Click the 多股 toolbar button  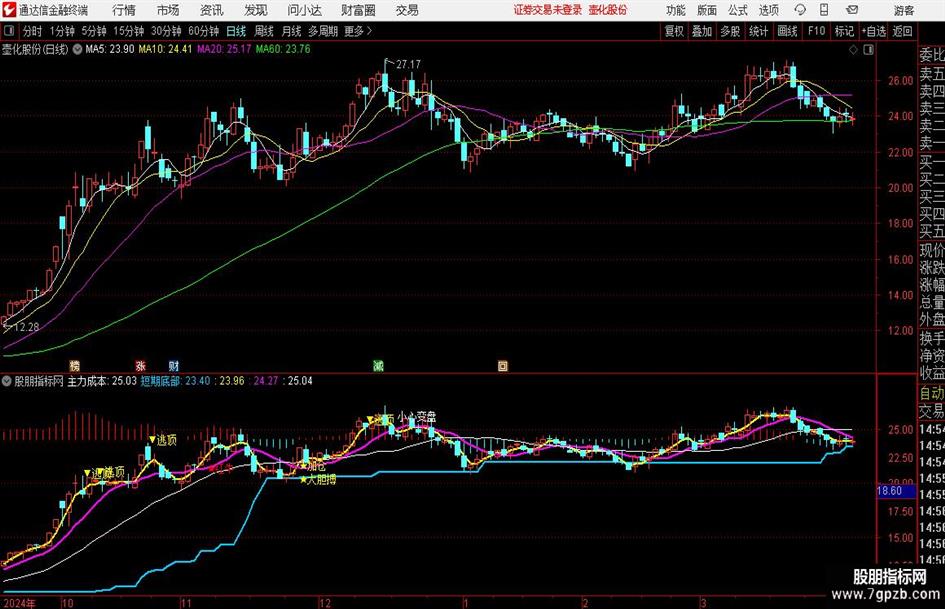coord(730,31)
